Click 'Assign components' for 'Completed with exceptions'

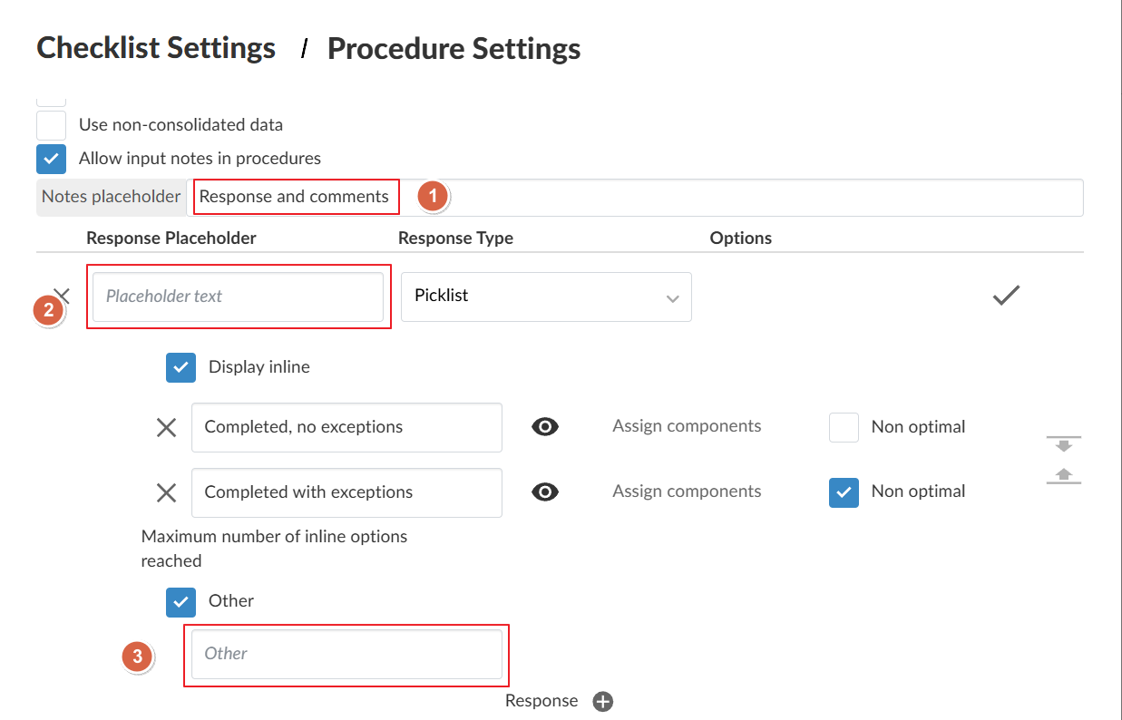pyautogui.click(x=686, y=491)
